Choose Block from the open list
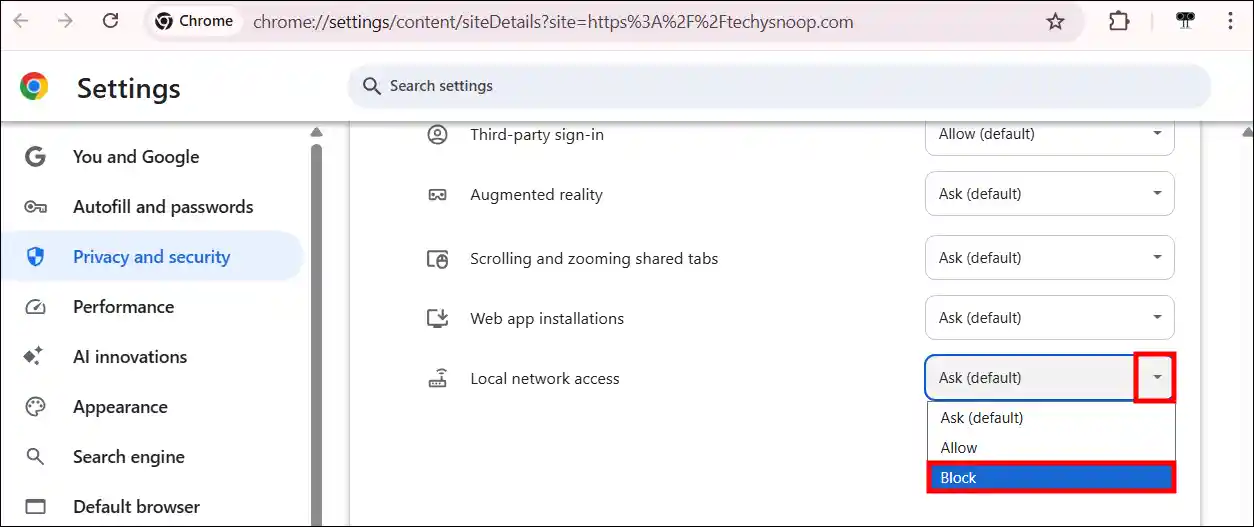 (x=1051, y=478)
